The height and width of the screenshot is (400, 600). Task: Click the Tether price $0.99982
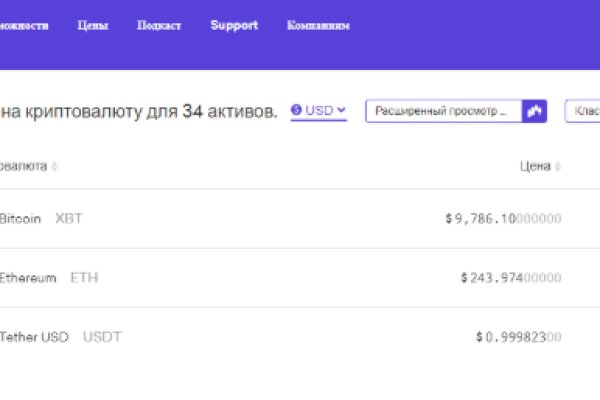(518, 337)
